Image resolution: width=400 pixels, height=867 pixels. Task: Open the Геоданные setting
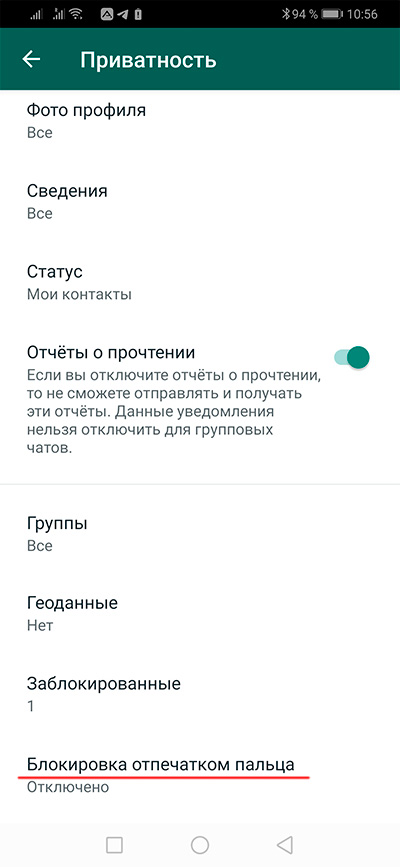[200, 614]
